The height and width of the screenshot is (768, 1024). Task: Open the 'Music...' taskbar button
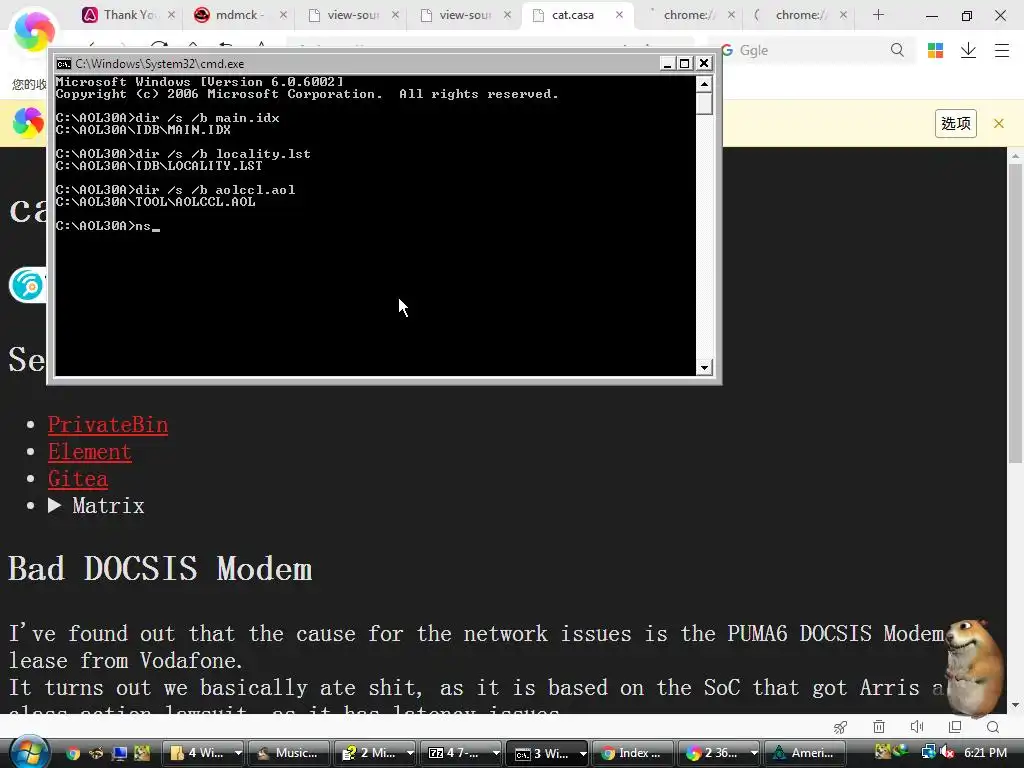pyautogui.click(x=288, y=753)
